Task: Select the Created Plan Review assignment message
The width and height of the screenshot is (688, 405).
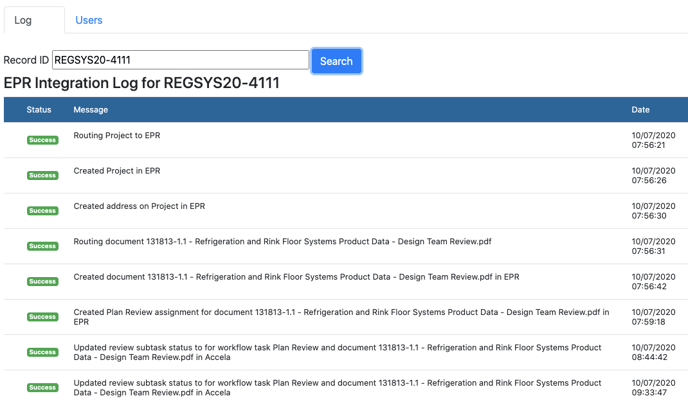Action: tap(340, 317)
